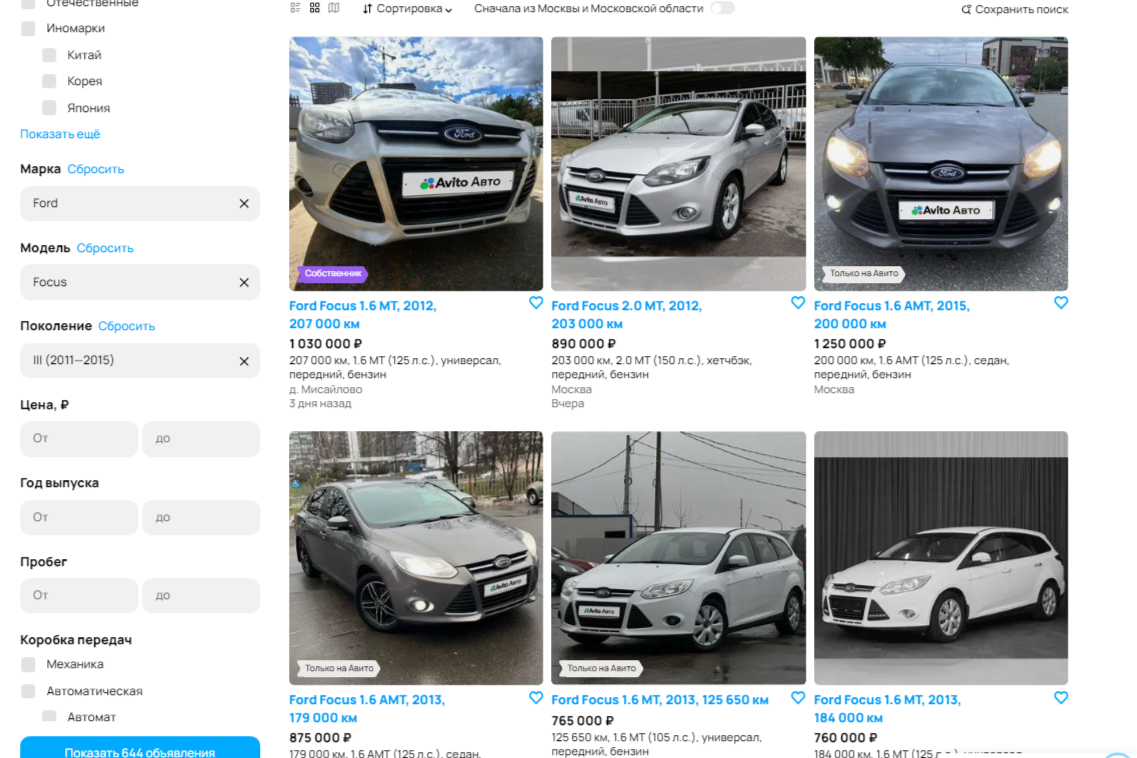This screenshot has width=1137, height=758.
Task: Open photo of grey sedan priced 875 000 ₽
Action: [416, 559]
